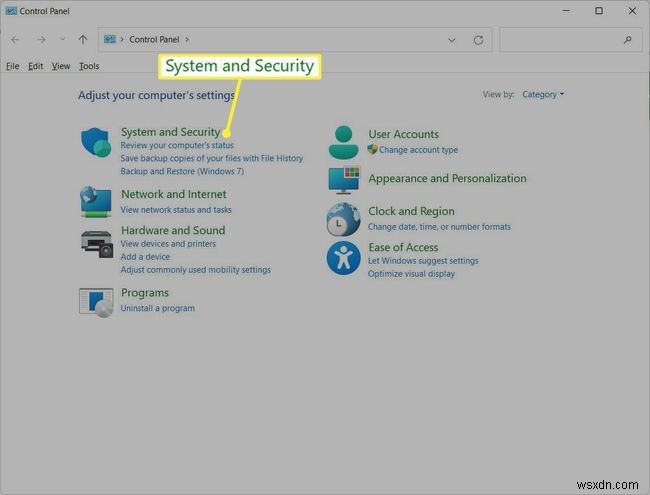Image resolution: width=650 pixels, height=495 pixels.
Task: Open System and Security category
Action: pyautogui.click(x=170, y=132)
